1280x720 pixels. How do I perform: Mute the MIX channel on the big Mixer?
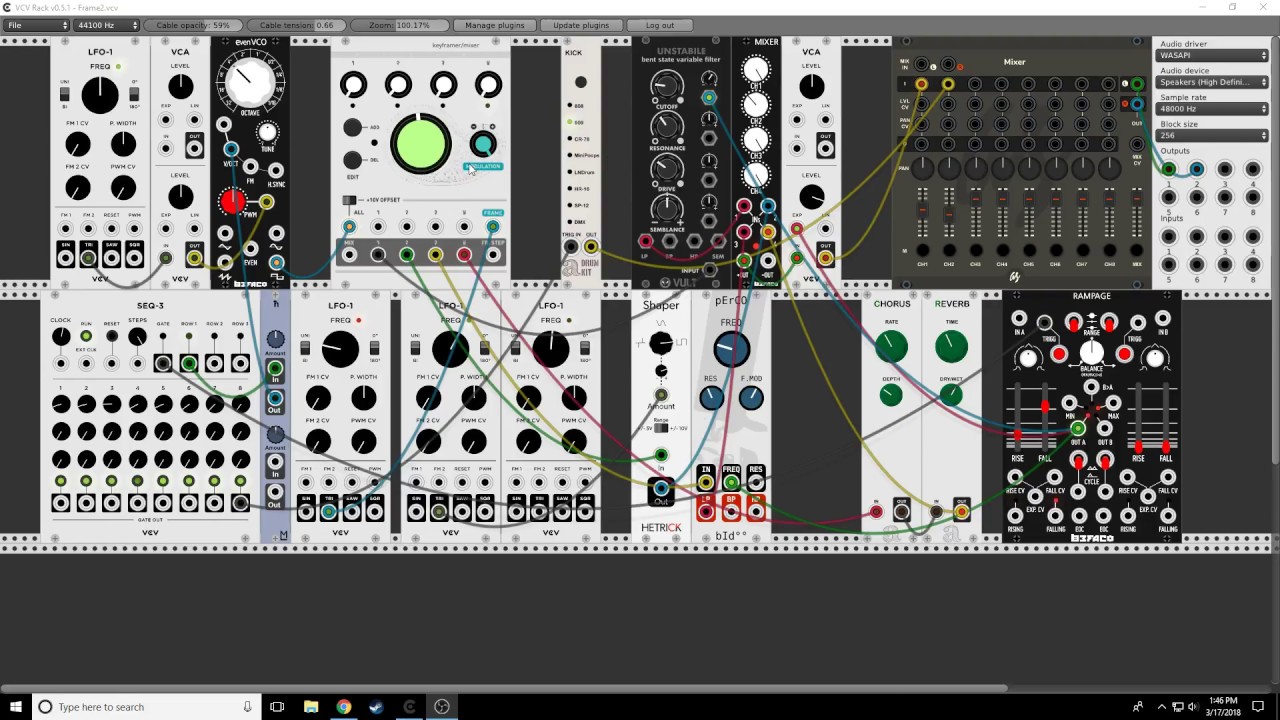coord(1137,250)
